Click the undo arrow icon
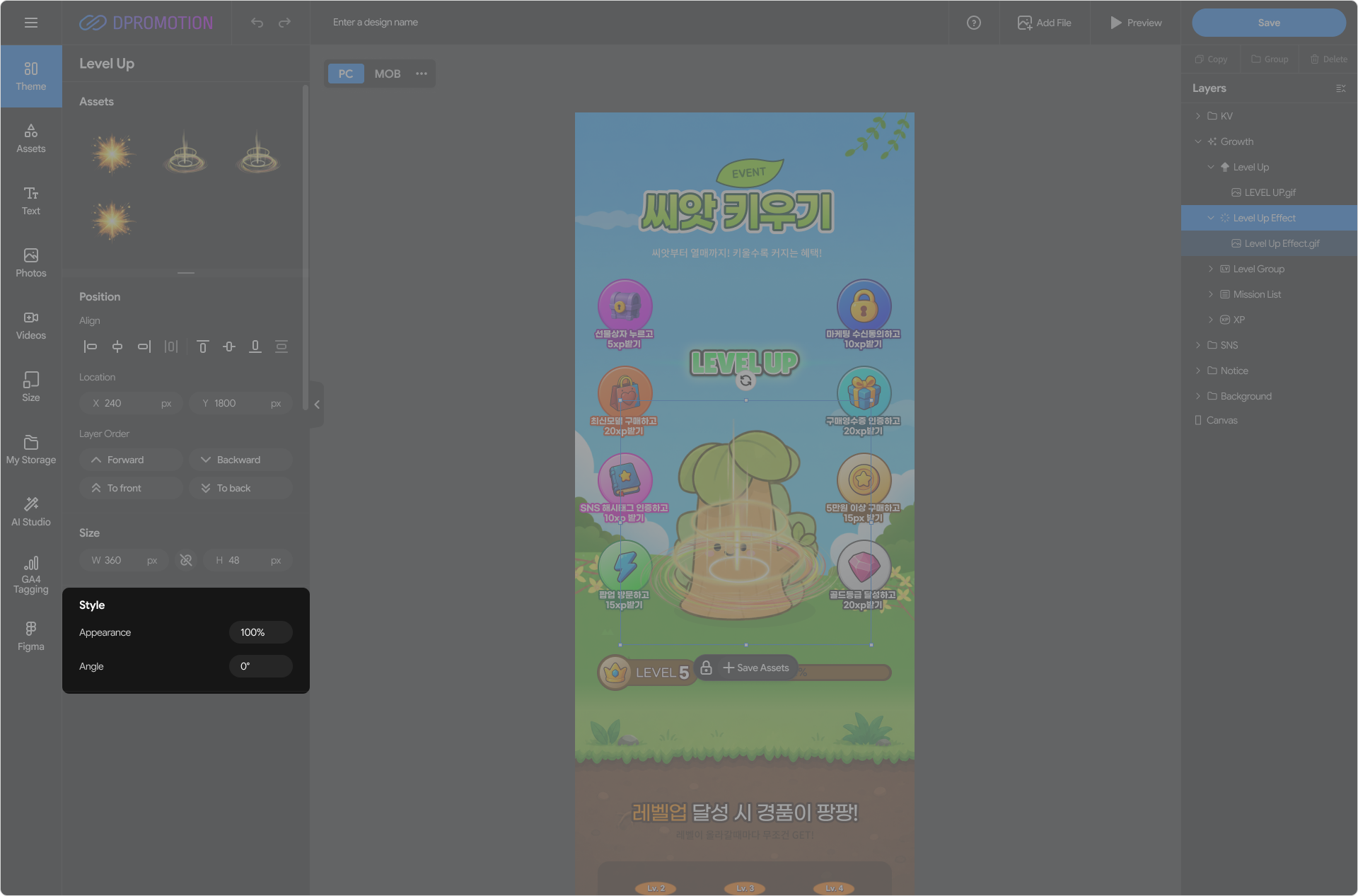 tap(257, 23)
